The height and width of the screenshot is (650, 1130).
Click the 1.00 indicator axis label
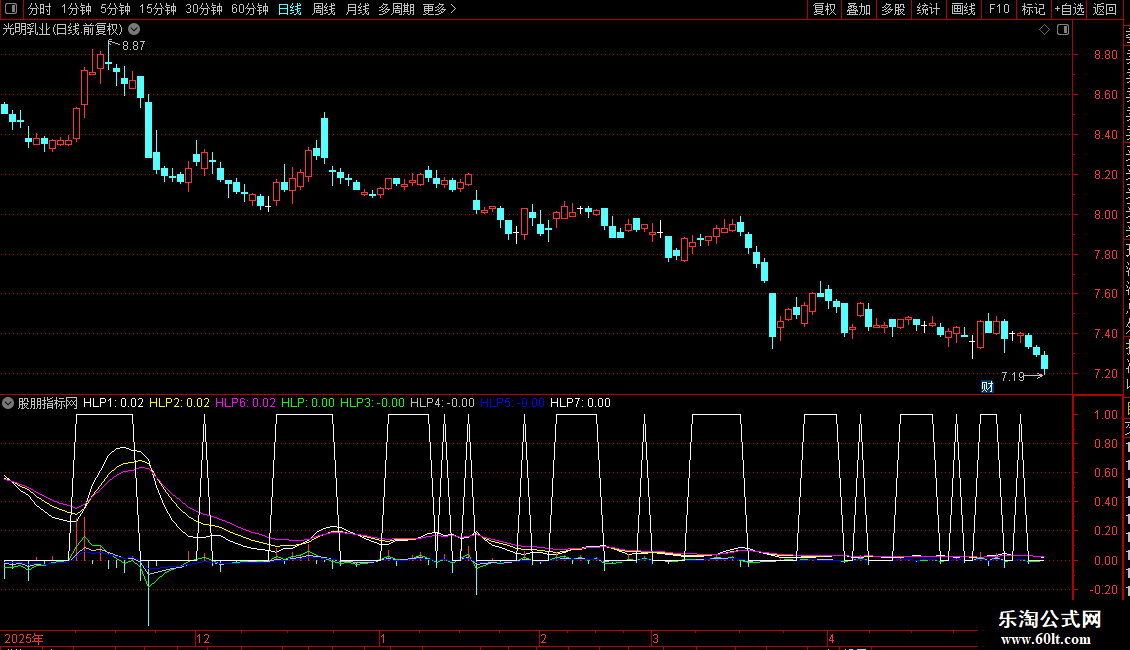(x=1105, y=415)
